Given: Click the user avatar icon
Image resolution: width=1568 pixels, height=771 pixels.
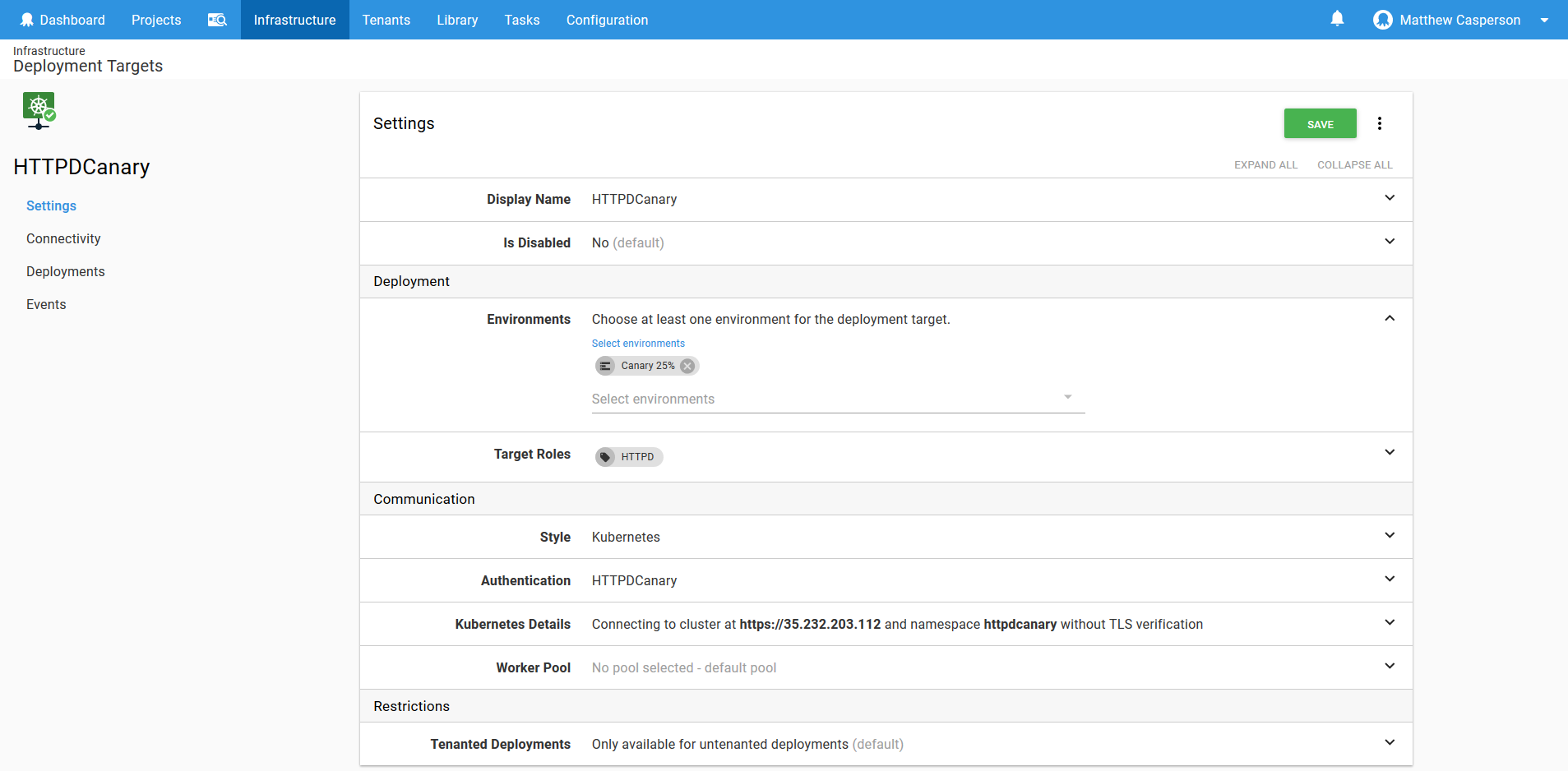Looking at the screenshot, I should point(1382,20).
